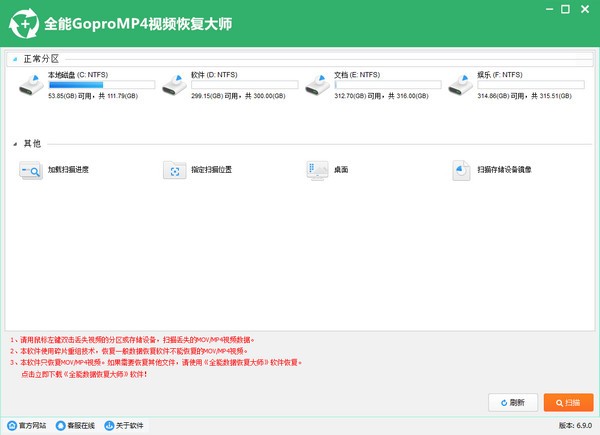Viewport: 600px width, 435px height.
Task: Click the 桌面 label
Action: (x=341, y=169)
